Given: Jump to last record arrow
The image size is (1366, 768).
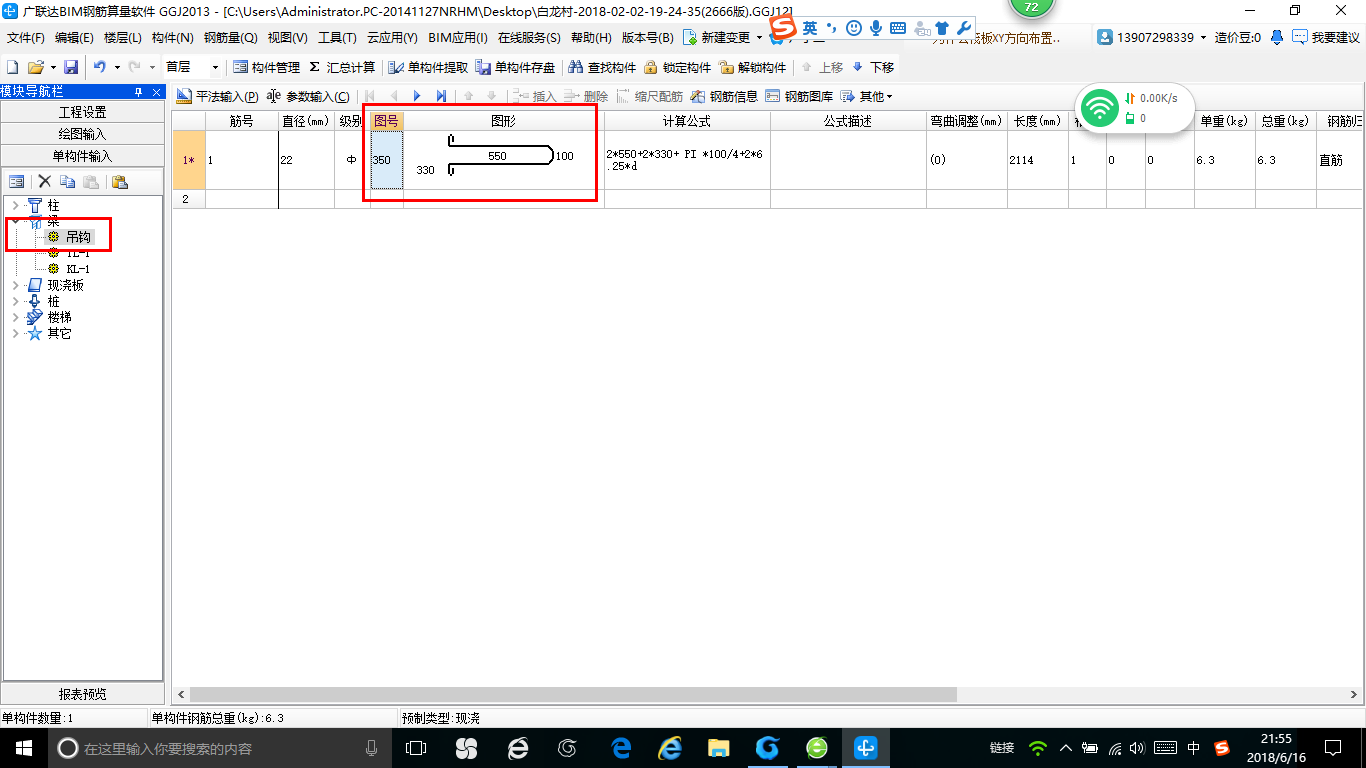Looking at the screenshot, I should pos(441,96).
